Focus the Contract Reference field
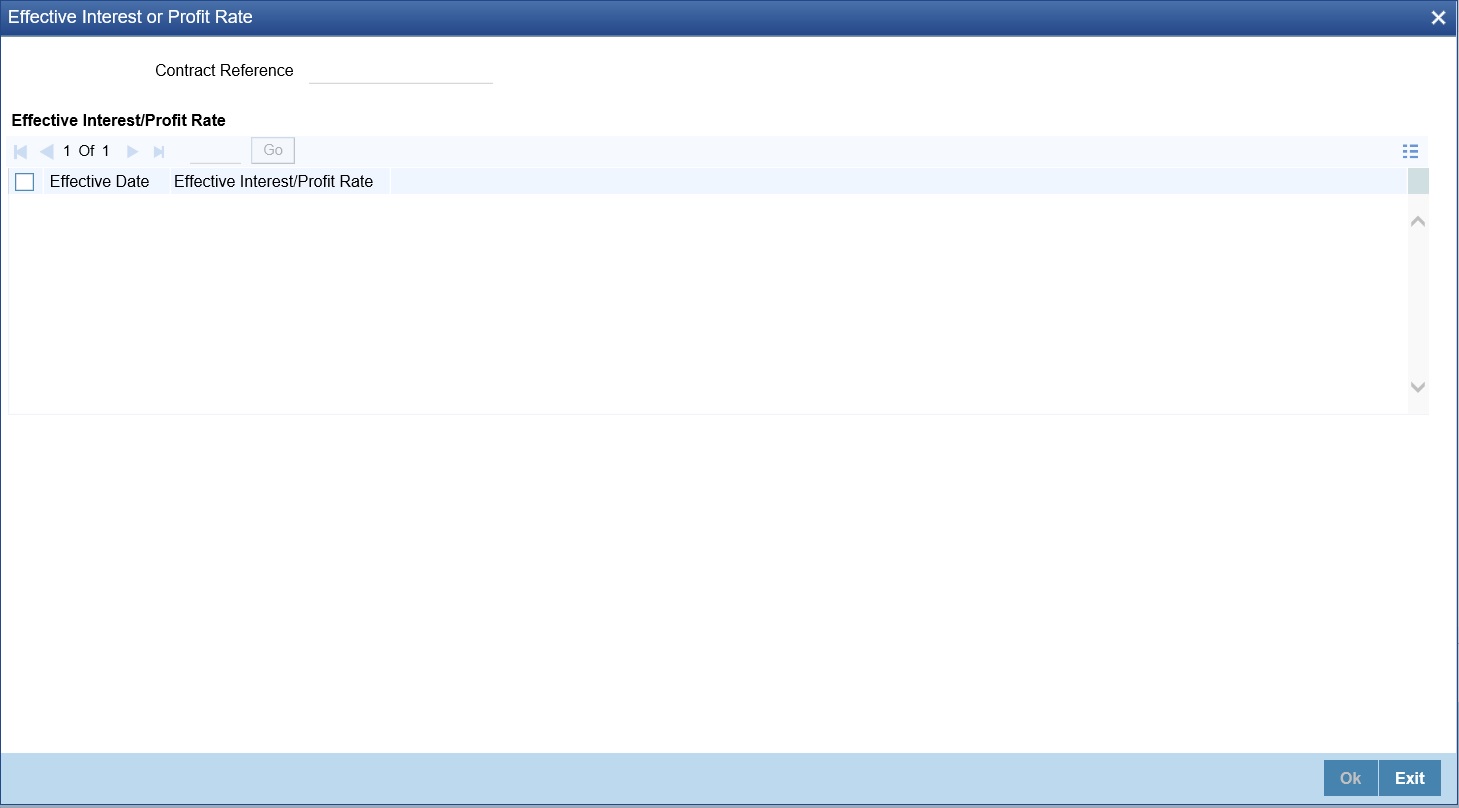The width and height of the screenshot is (1459, 808). (401, 70)
